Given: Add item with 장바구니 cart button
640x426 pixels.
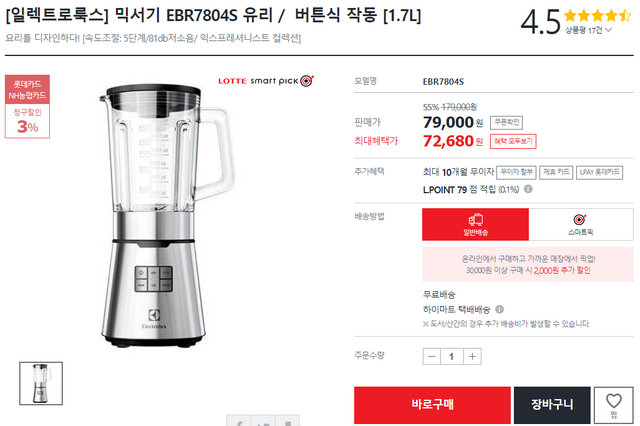Looking at the screenshot, I should 552,405.
